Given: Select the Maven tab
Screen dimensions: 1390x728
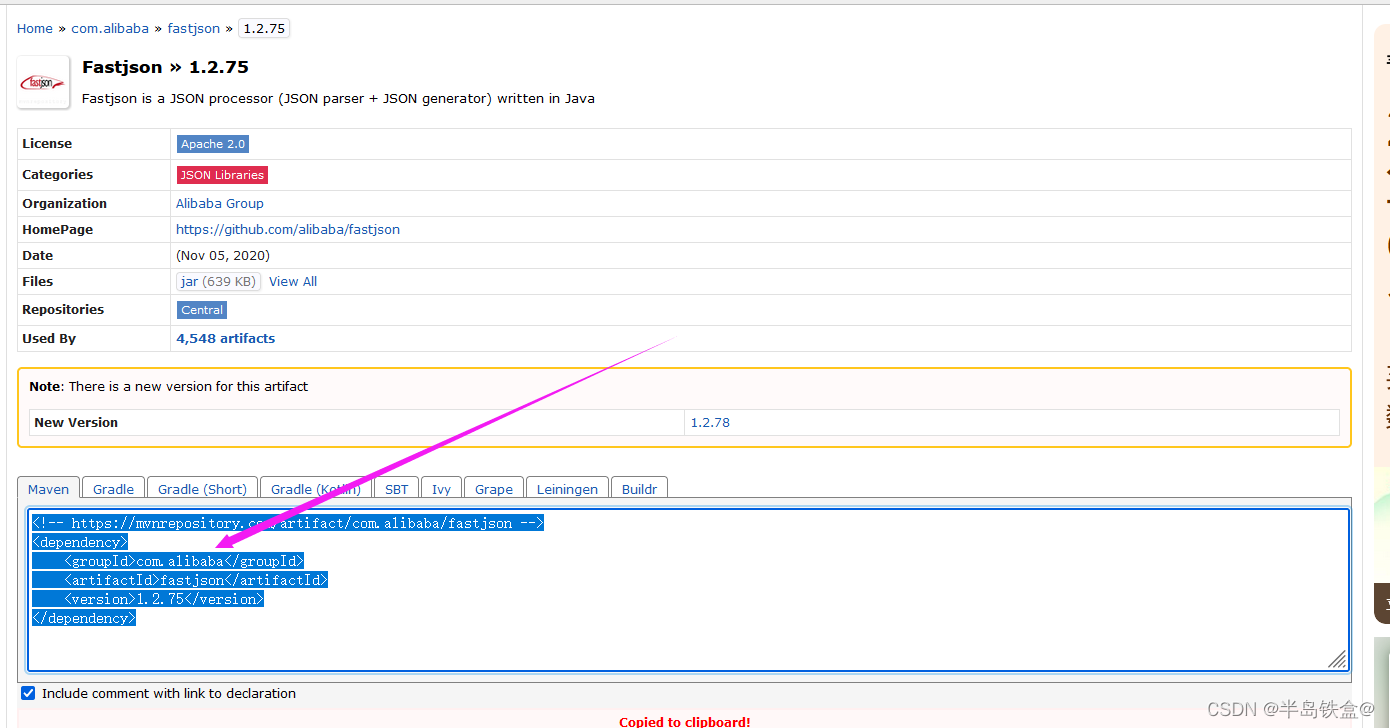Looking at the screenshot, I should [x=49, y=489].
